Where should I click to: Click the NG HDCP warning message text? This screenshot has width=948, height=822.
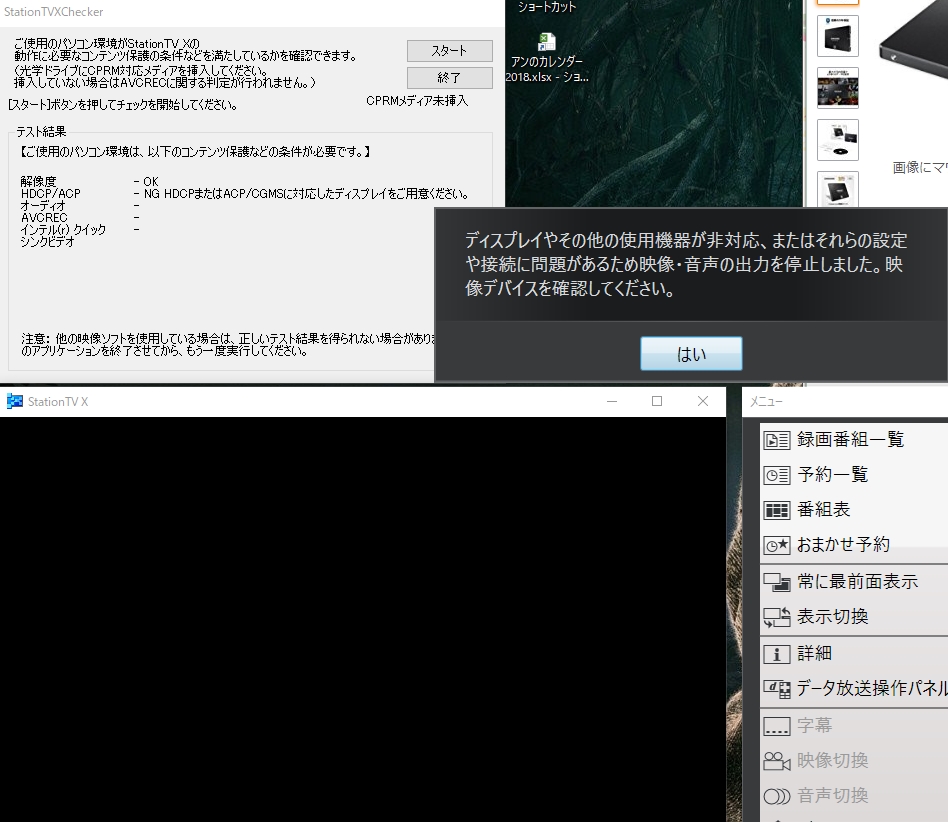point(307,194)
